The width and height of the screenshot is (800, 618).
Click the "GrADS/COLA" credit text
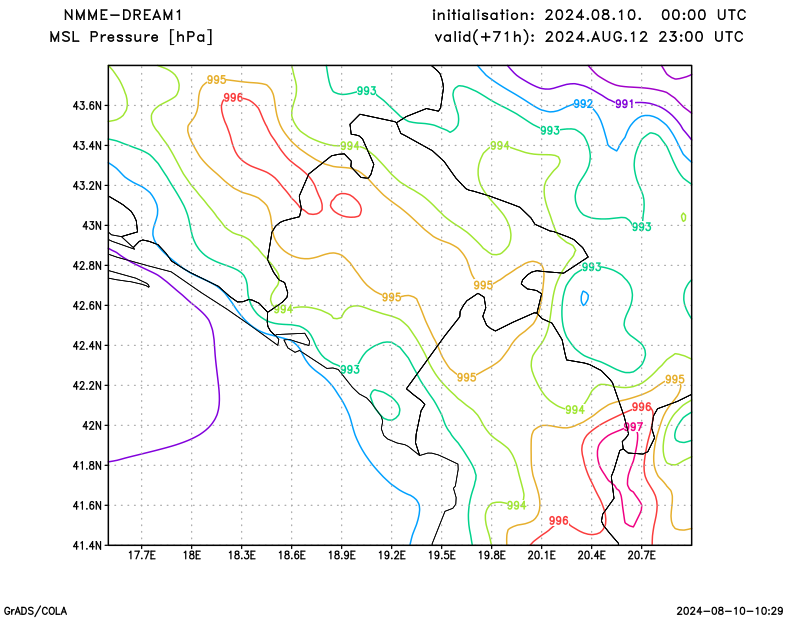point(35,611)
